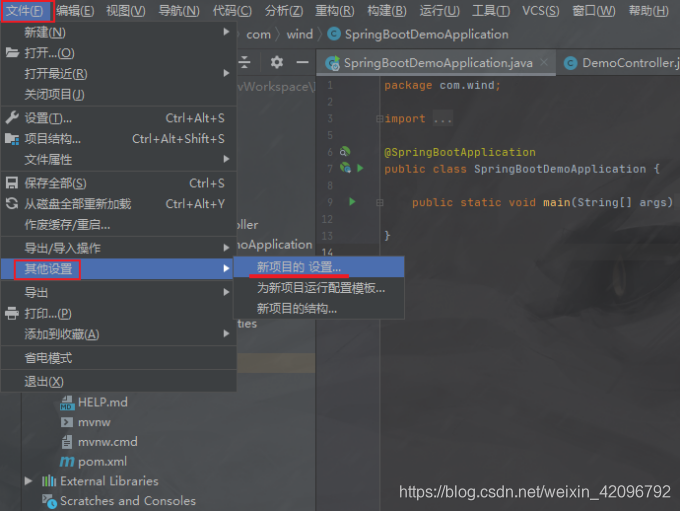The height and width of the screenshot is (511, 681).
Task: Click the com breadcrumb in navigation bar
Action: click(x=258, y=34)
